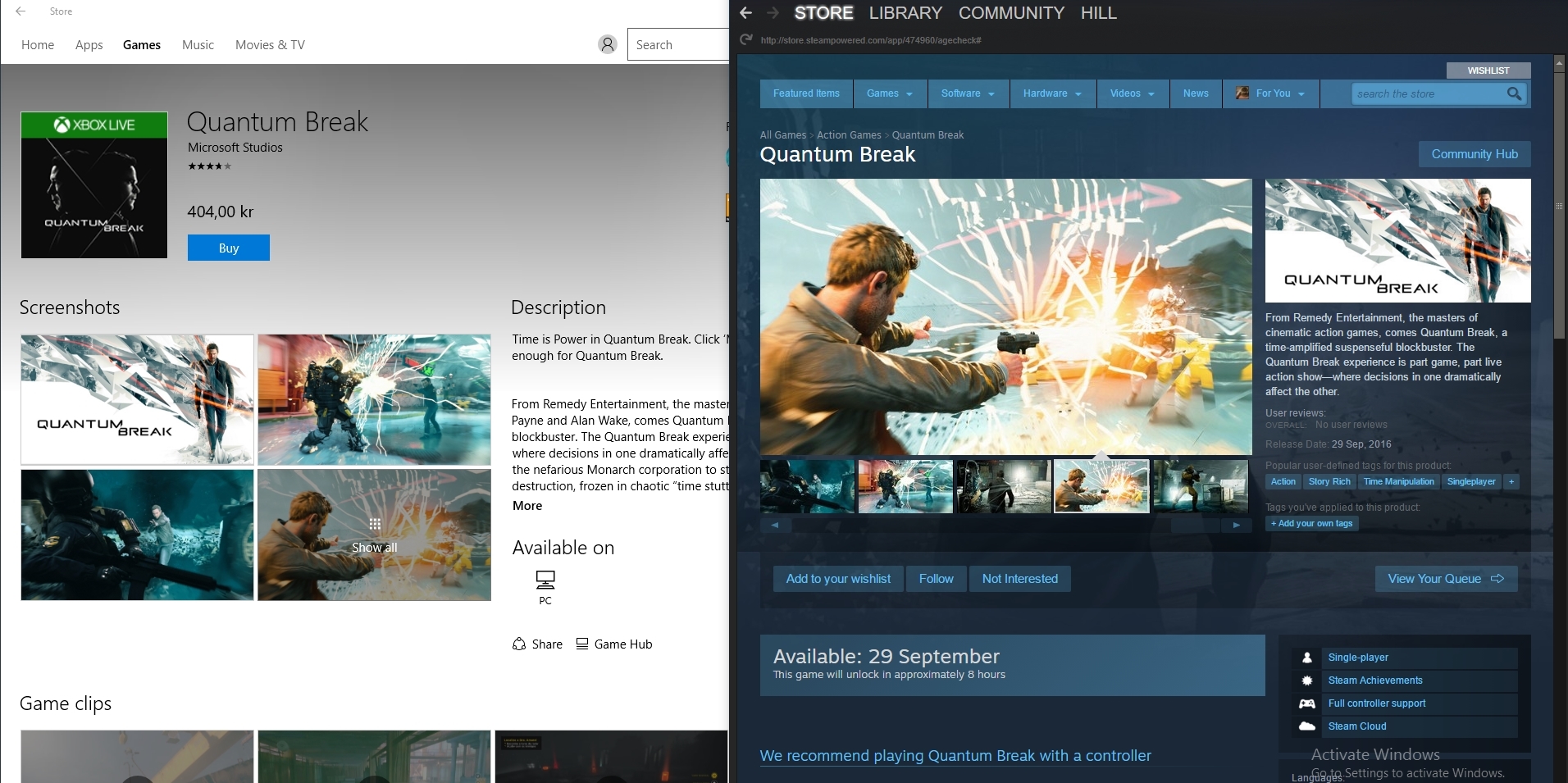The height and width of the screenshot is (783, 1568).
Task: Open the user account icon in Windows Store
Action: coord(607,44)
